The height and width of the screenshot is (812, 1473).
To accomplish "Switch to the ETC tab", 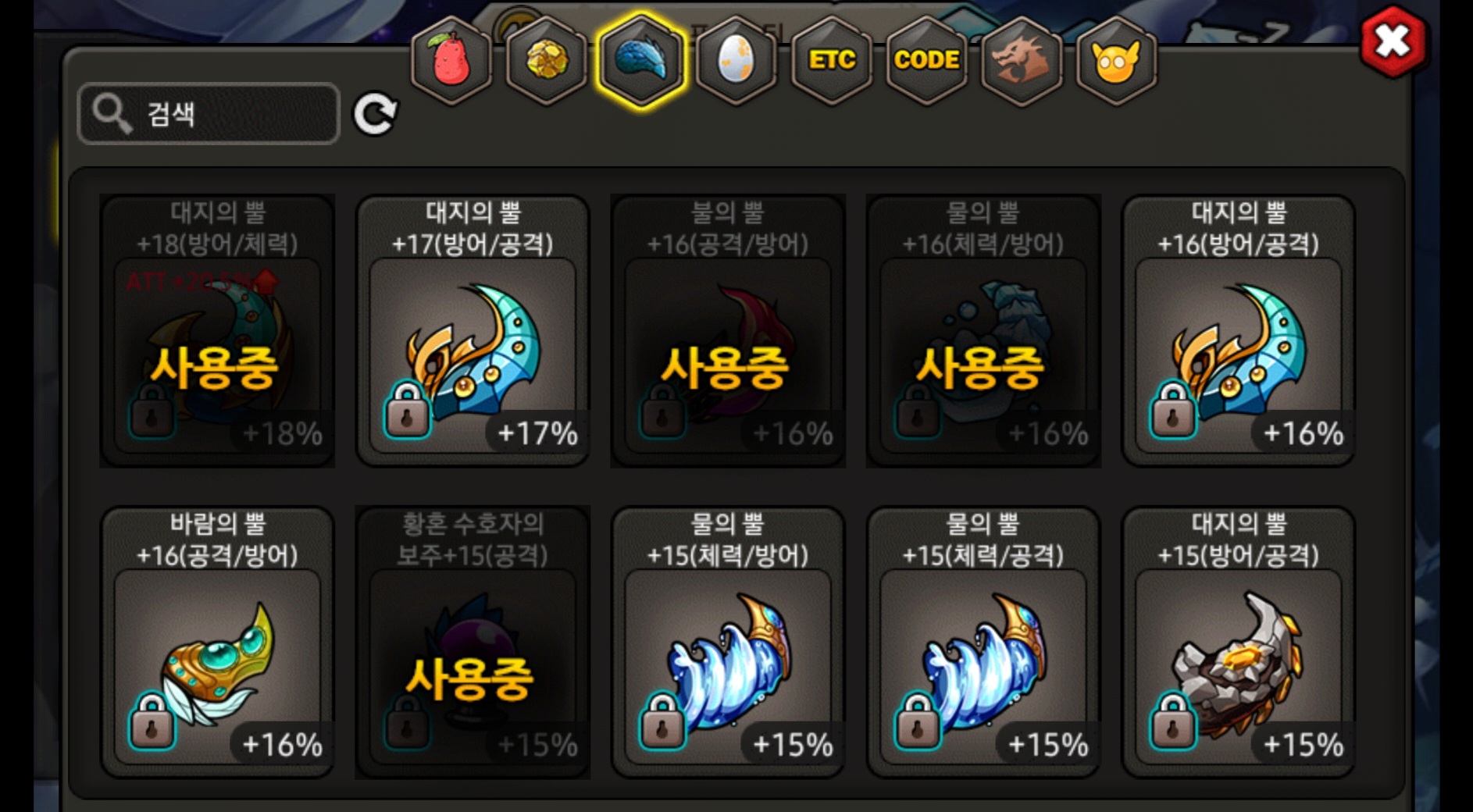I will [832, 61].
